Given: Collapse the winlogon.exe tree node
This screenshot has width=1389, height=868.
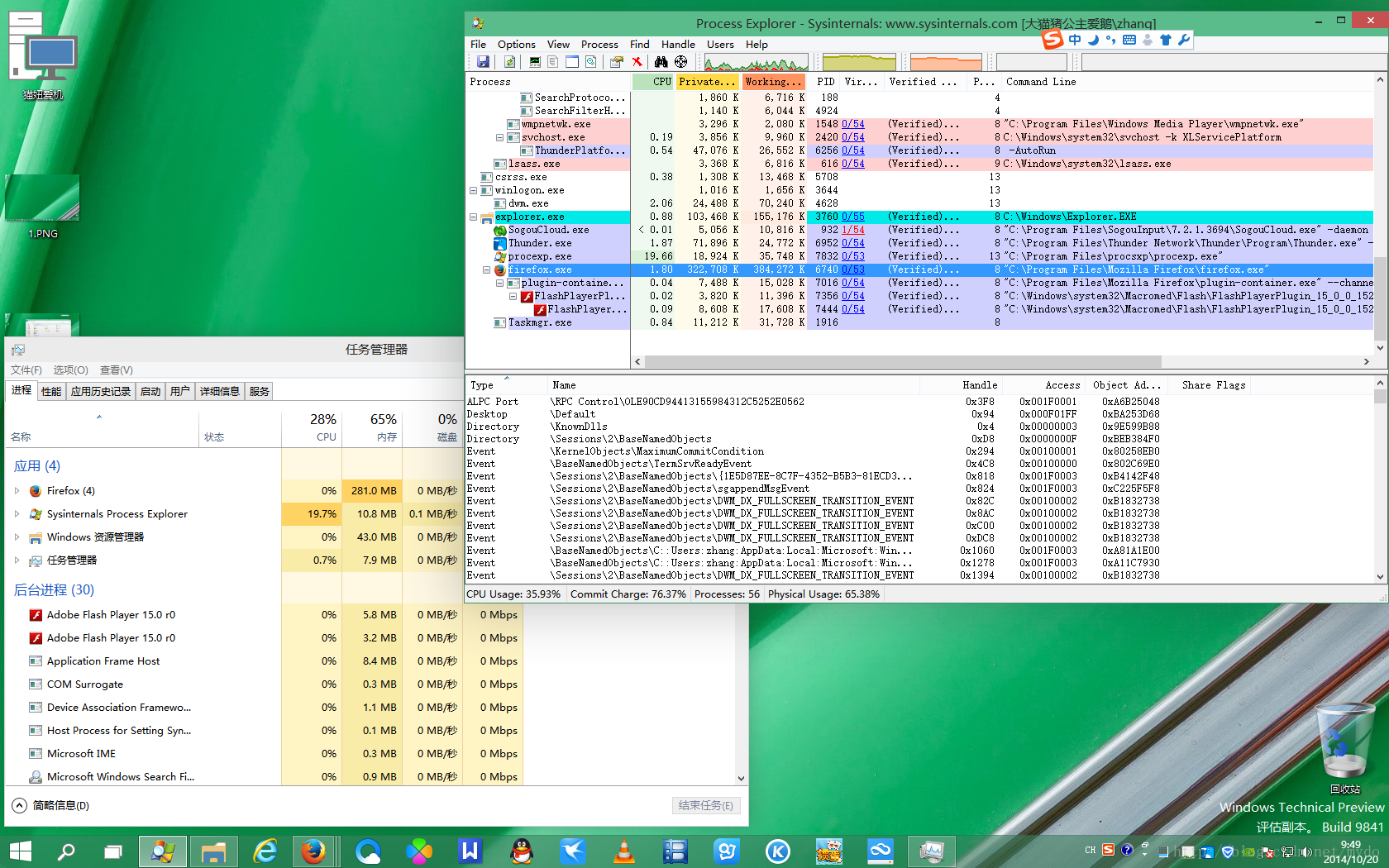Looking at the screenshot, I should (x=473, y=191).
